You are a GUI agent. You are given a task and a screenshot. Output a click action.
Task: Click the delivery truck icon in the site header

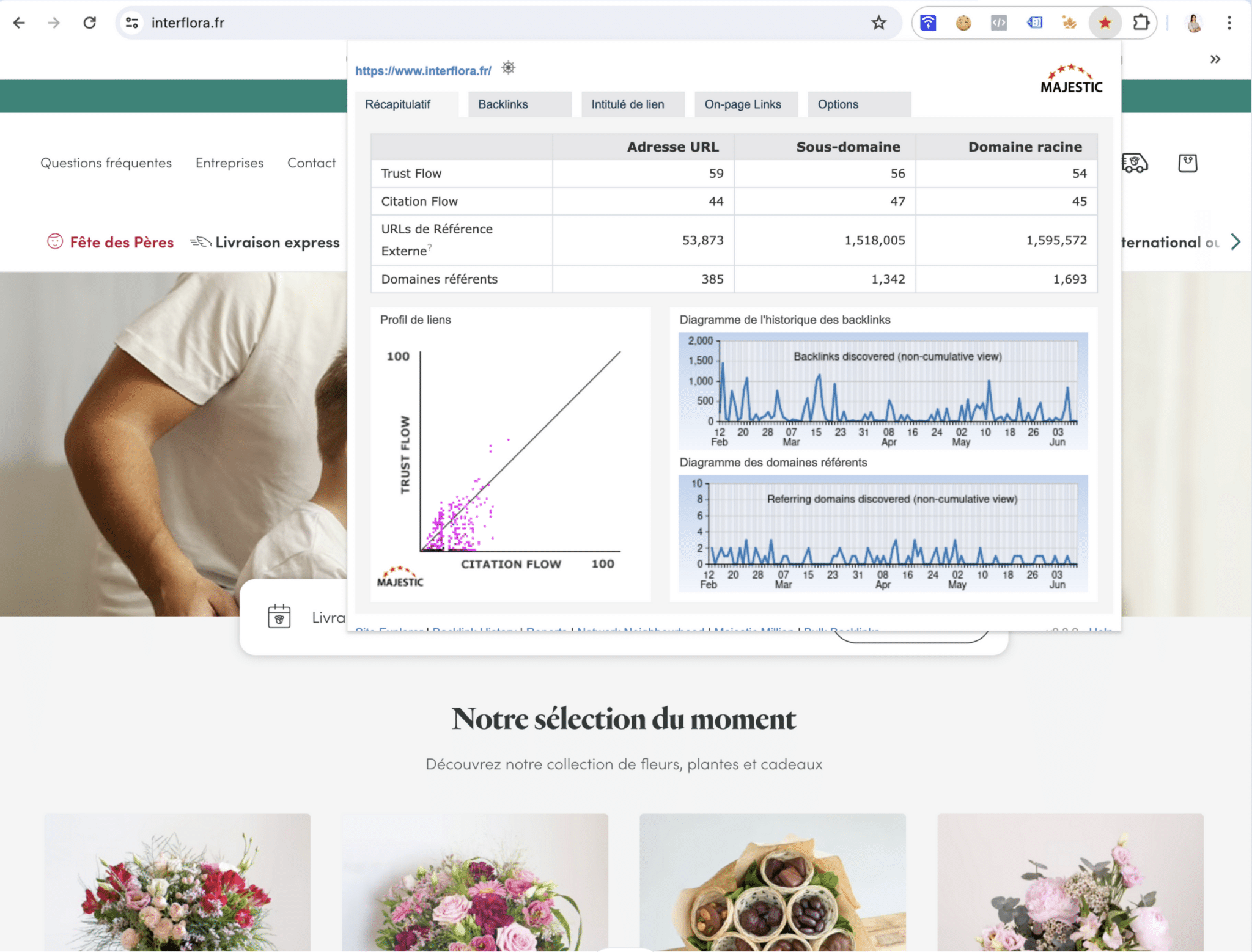[1134, 163]
